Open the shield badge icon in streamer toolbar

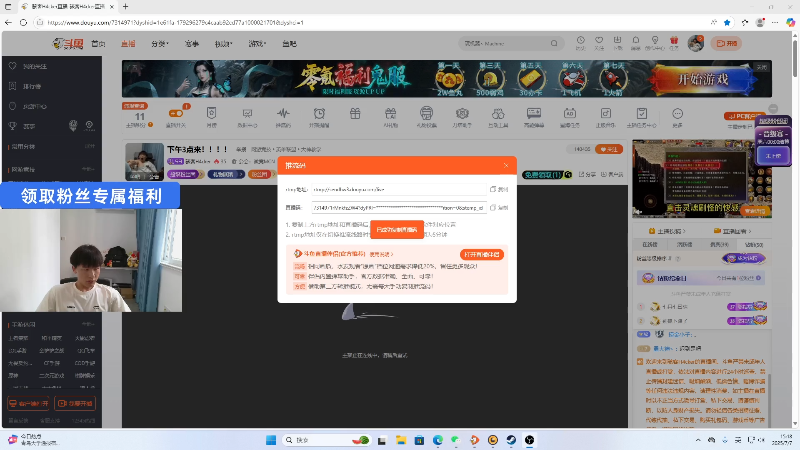(x=211, y=113)
